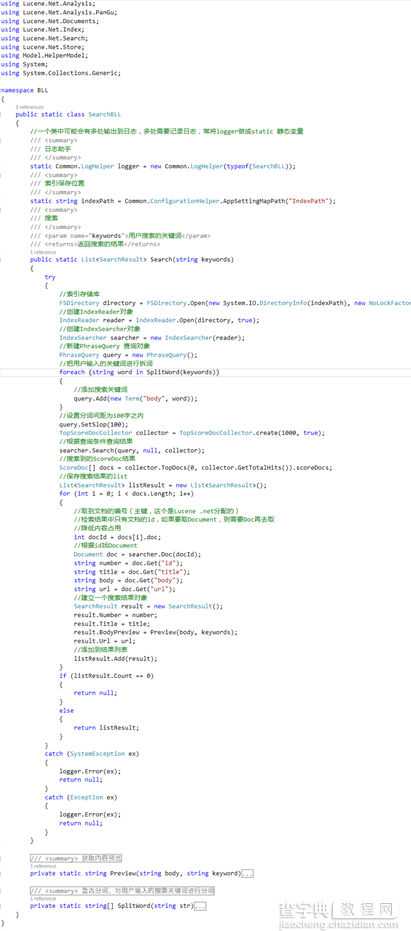This screenshot has width=411, height=931.
Task: Click 'Document doc = searcher.Doc(docId);' line
Action: (138, 554)
